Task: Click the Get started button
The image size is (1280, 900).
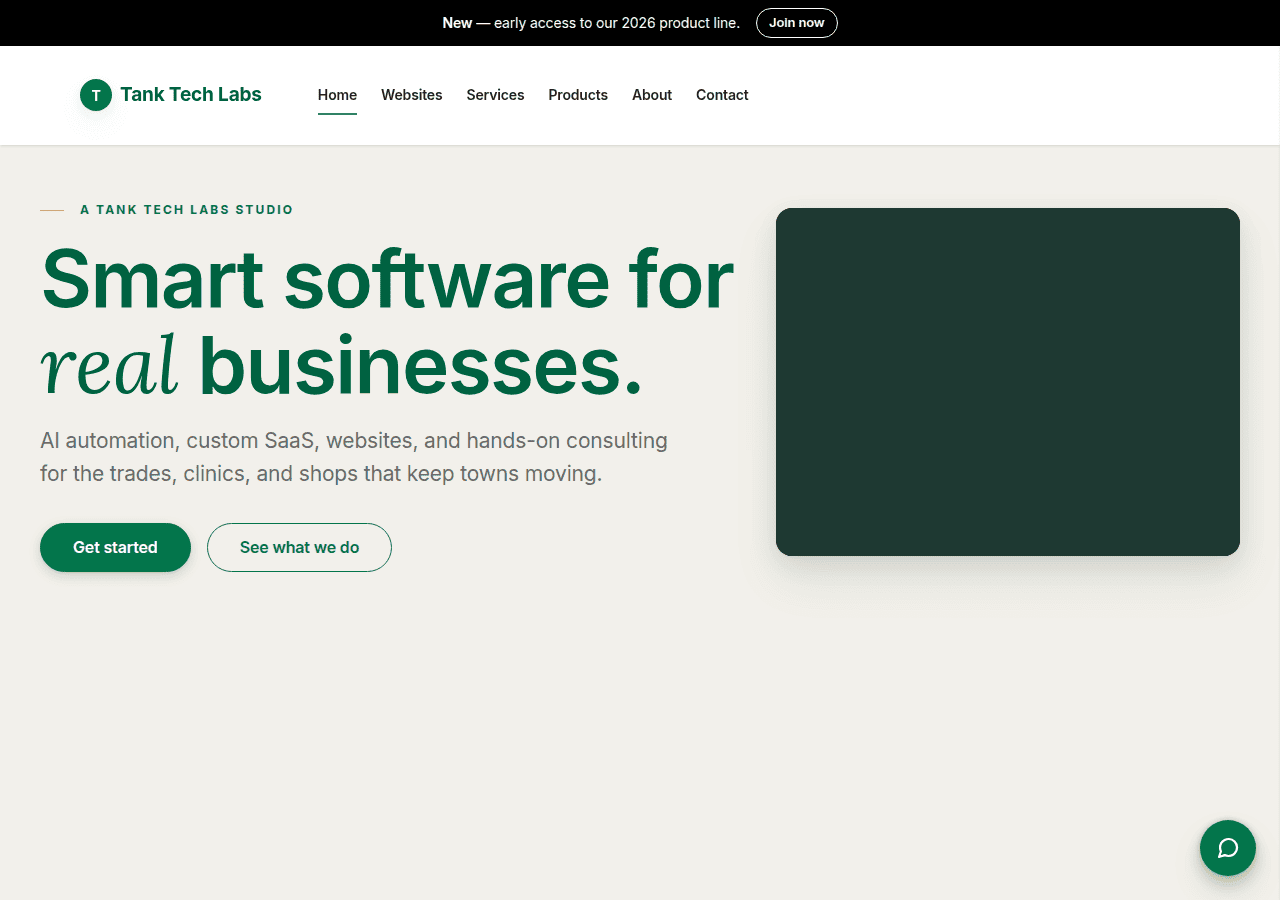Action: click(x=115, y=547)
